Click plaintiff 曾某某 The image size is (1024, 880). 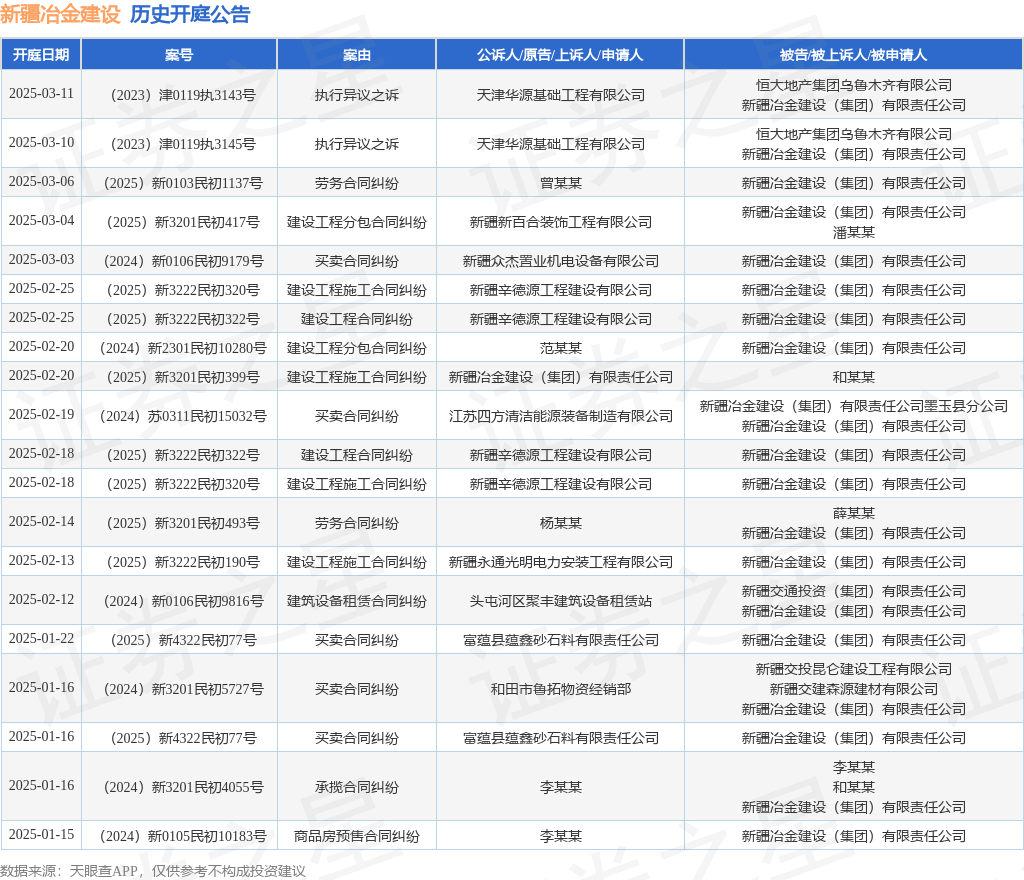tap(560, 183)
